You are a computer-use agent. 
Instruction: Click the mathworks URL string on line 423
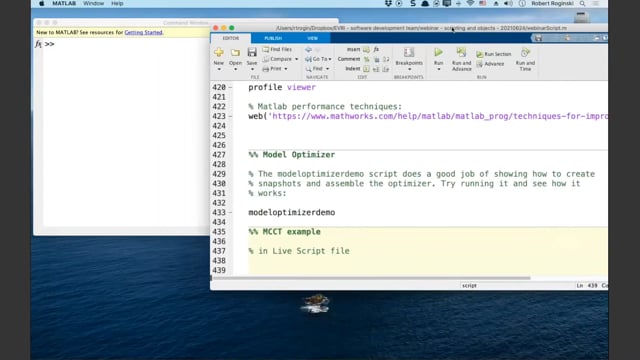[x=438, y=116]
